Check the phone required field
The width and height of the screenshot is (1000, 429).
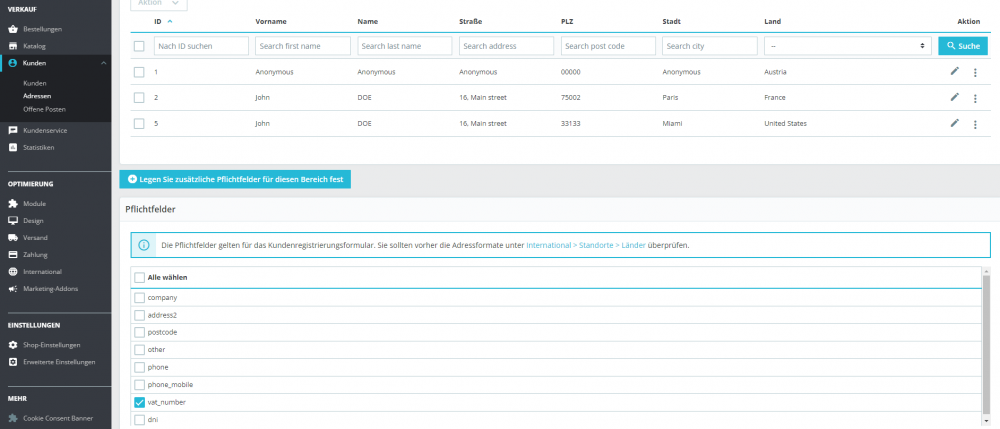140,367
